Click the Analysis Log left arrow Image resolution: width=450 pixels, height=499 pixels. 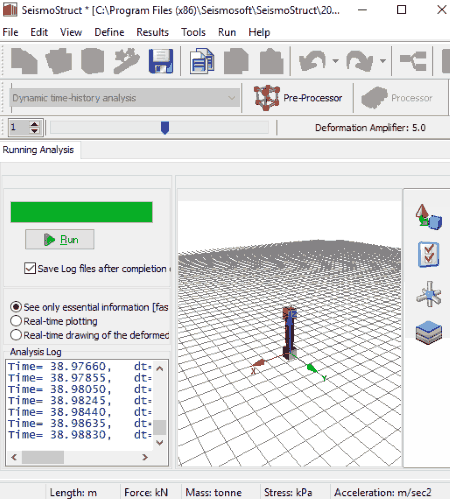14,457
